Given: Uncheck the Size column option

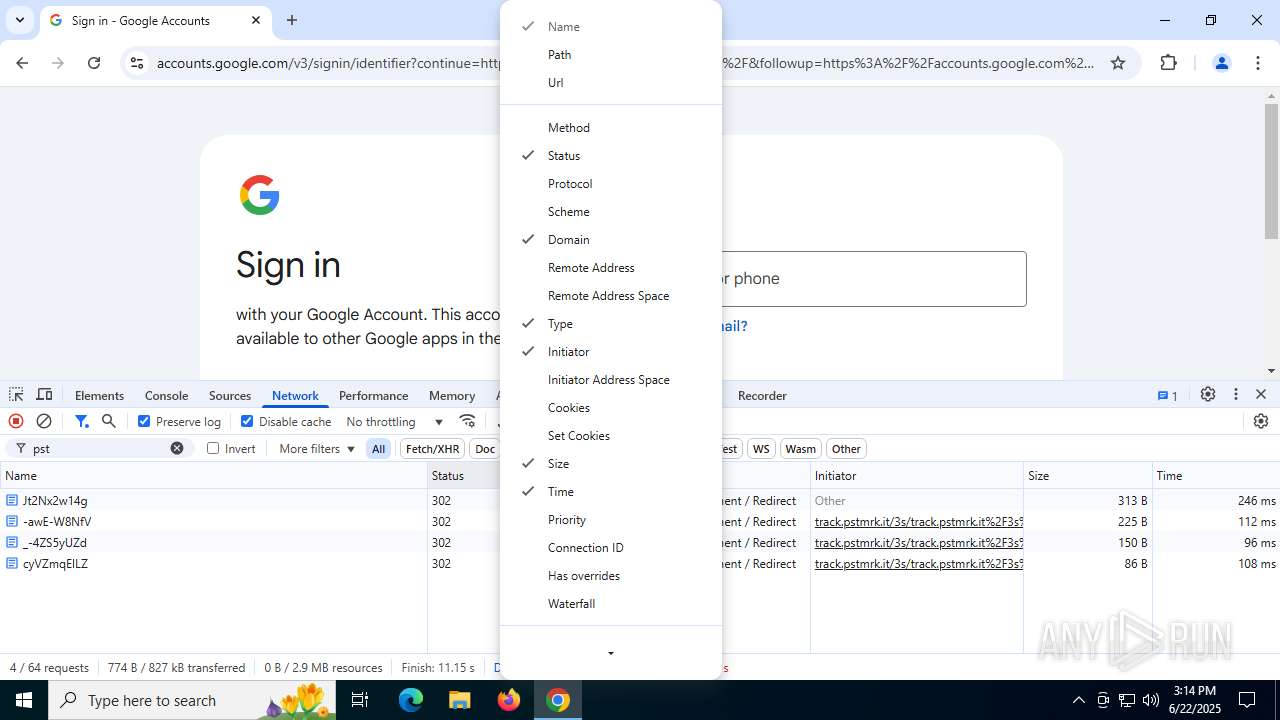Looking at the screenshot, I should 611,464.
